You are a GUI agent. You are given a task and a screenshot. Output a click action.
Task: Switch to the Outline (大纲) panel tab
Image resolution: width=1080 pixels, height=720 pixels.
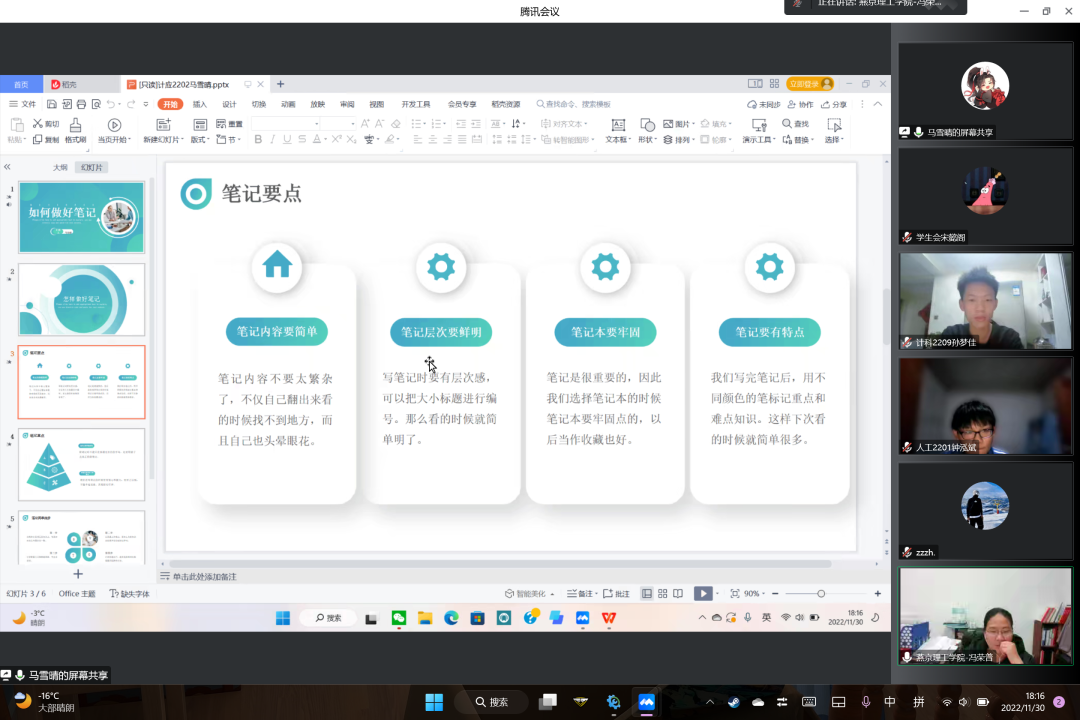pos(60,167)
